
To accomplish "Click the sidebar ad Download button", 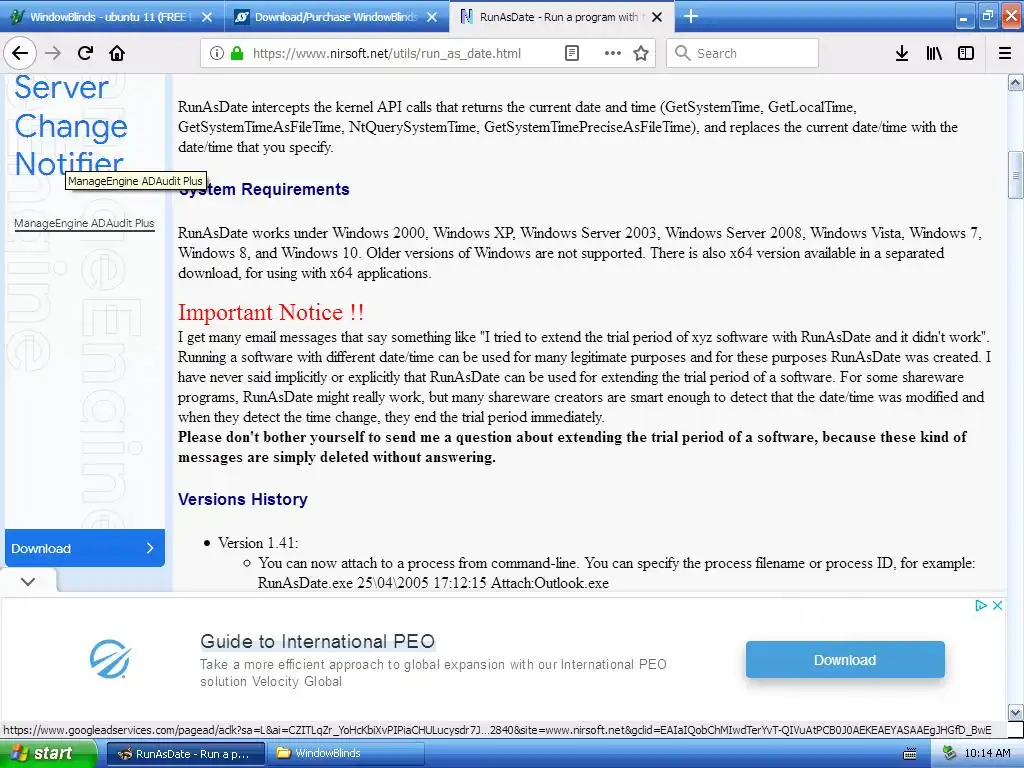I will pos(85,548).
